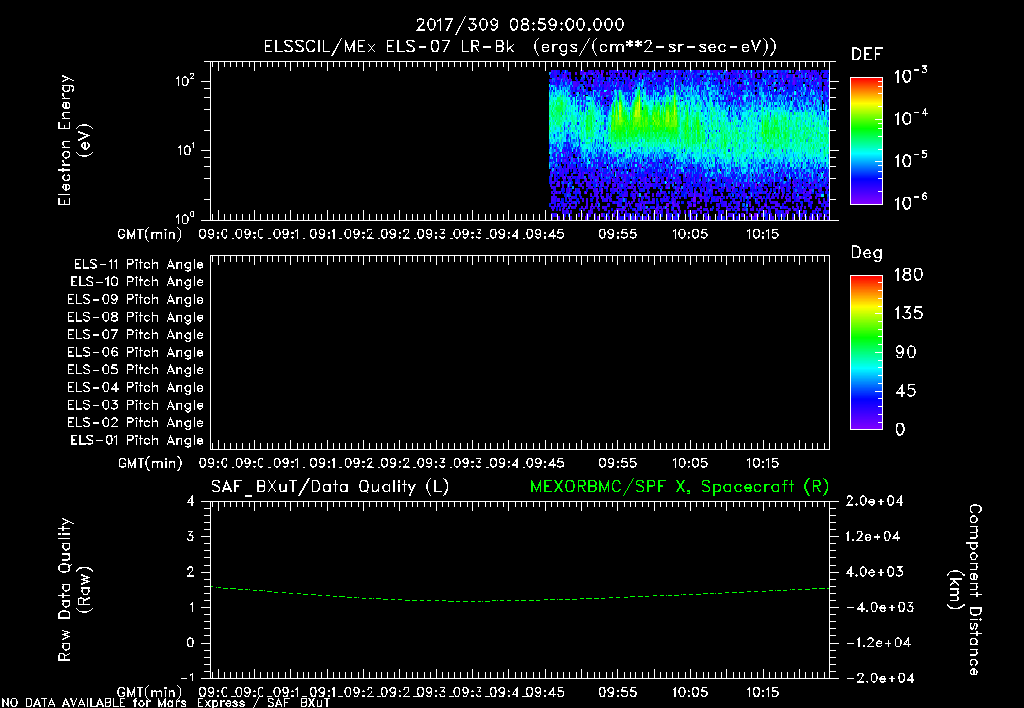Select ELS-05 Pitch Angle row label
This screenshot has width=1024, height=708.
point(135,370)
